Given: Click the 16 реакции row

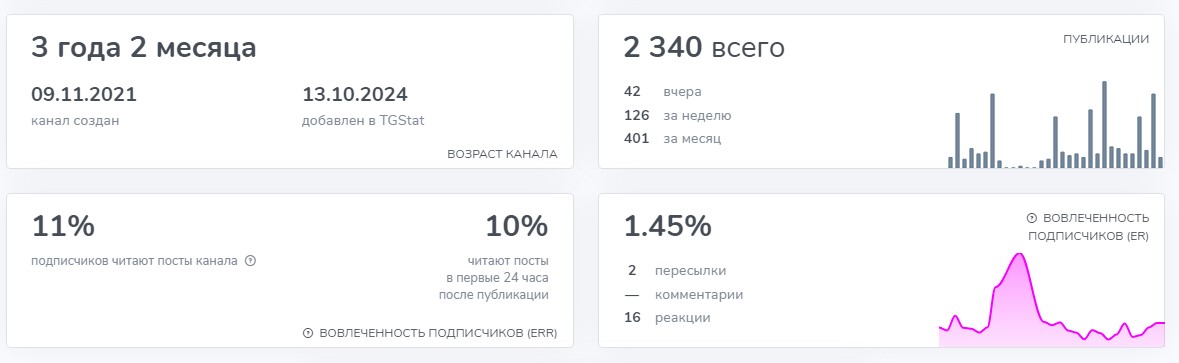Looking at the screenshot, I should click(667, 318).
